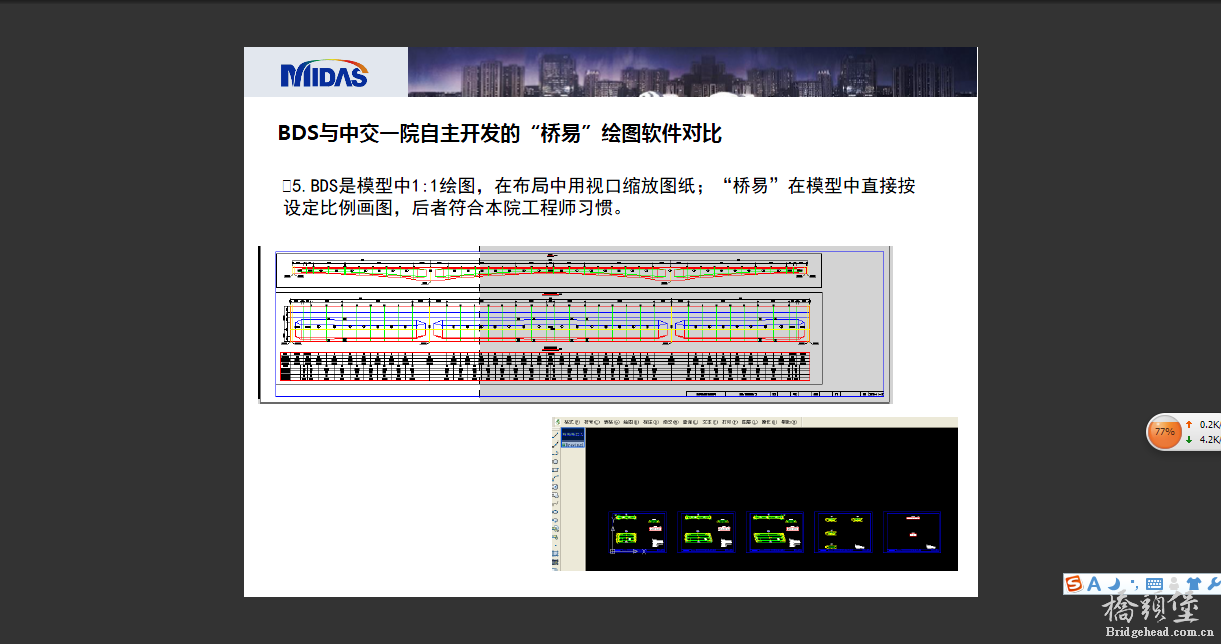Click the Sogou input method S logo

1074,584
